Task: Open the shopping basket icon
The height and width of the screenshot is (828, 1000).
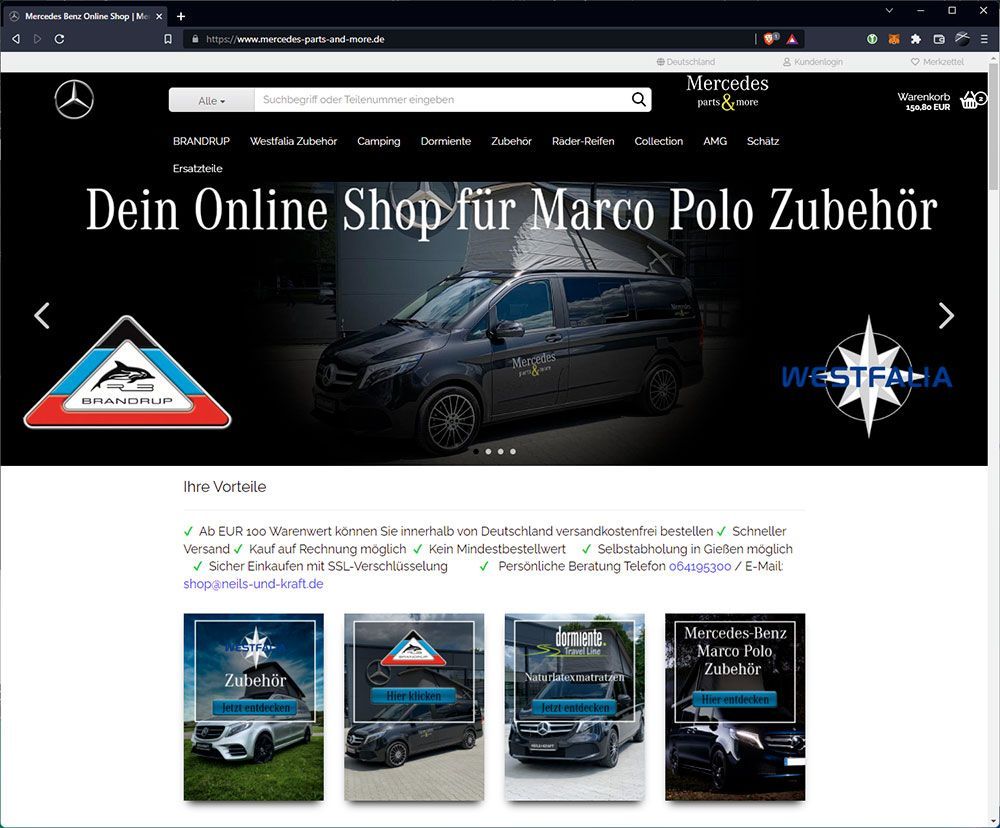Action: click(x=973, y=100)
